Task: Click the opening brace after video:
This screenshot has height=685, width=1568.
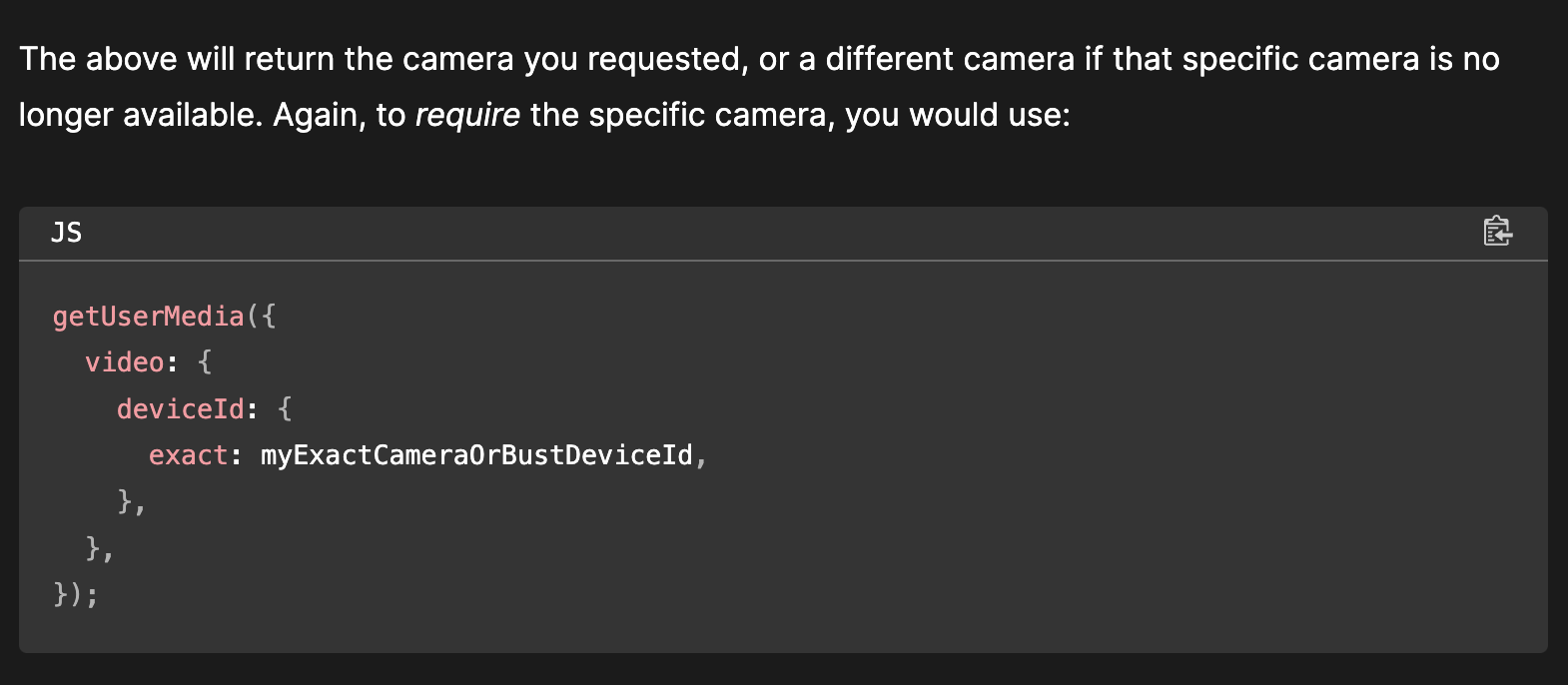Action: pyautogui.click(x=205, y=362)
